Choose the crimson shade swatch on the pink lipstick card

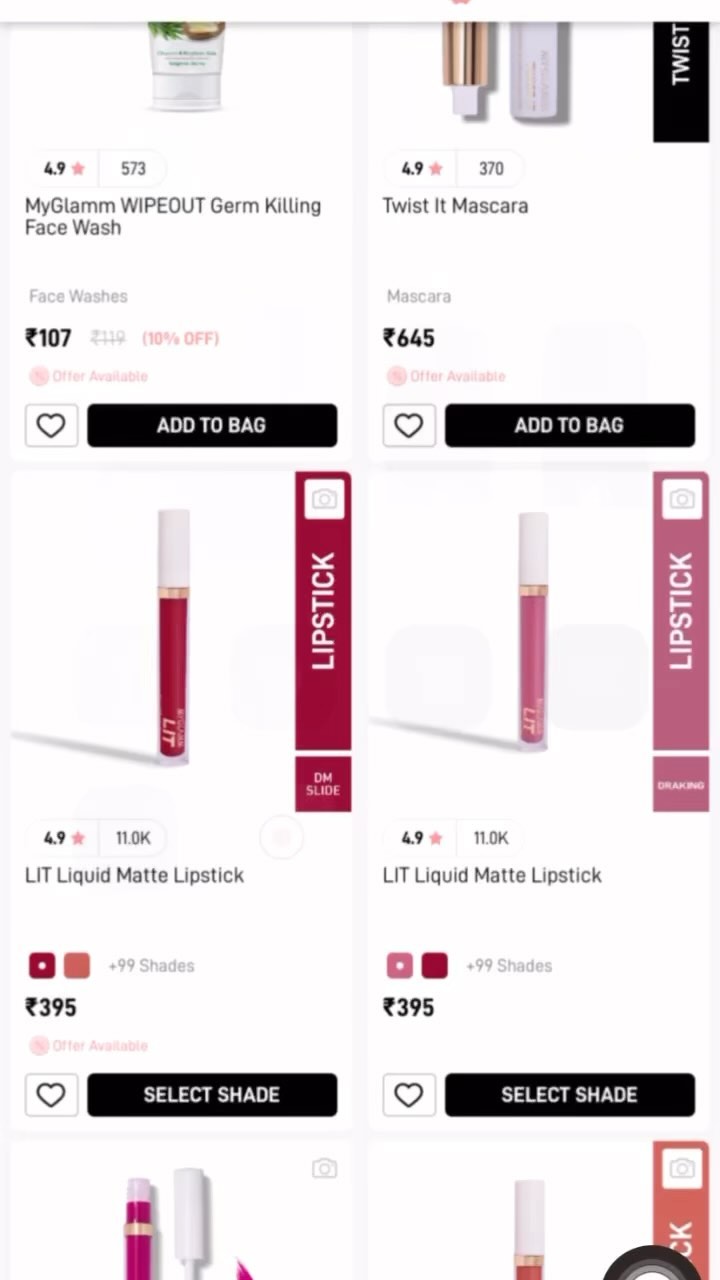434,966
